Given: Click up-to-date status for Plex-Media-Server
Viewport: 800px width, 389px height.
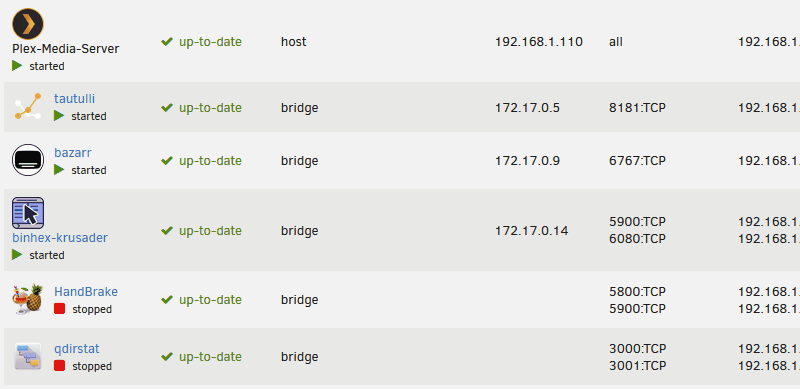Looking at the screenshot, I should click(201, 42).
